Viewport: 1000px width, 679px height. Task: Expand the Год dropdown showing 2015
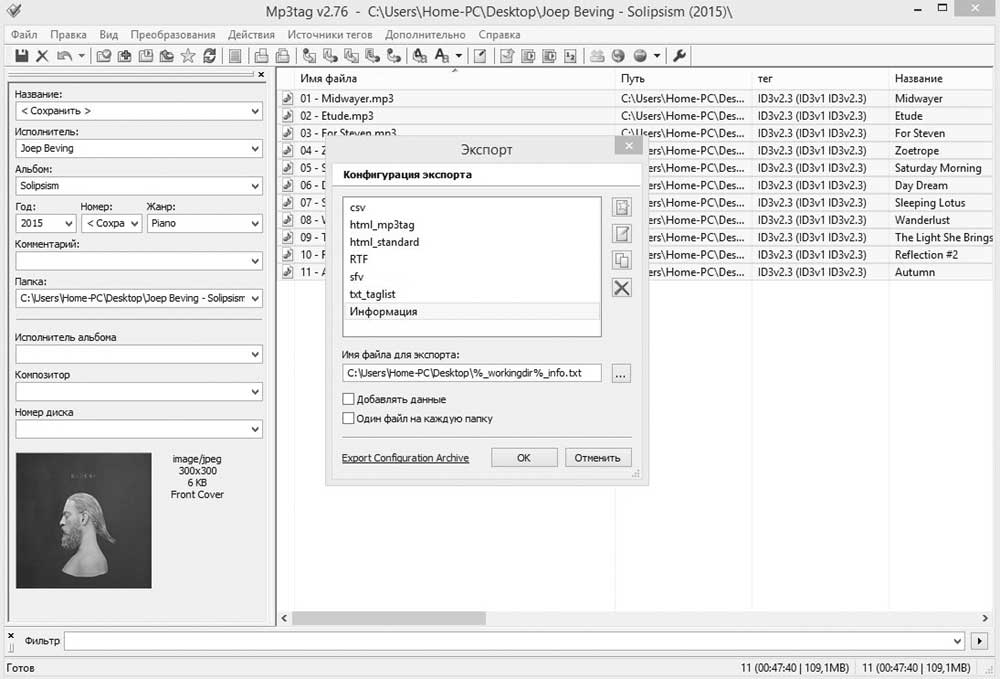click(69, 223)
